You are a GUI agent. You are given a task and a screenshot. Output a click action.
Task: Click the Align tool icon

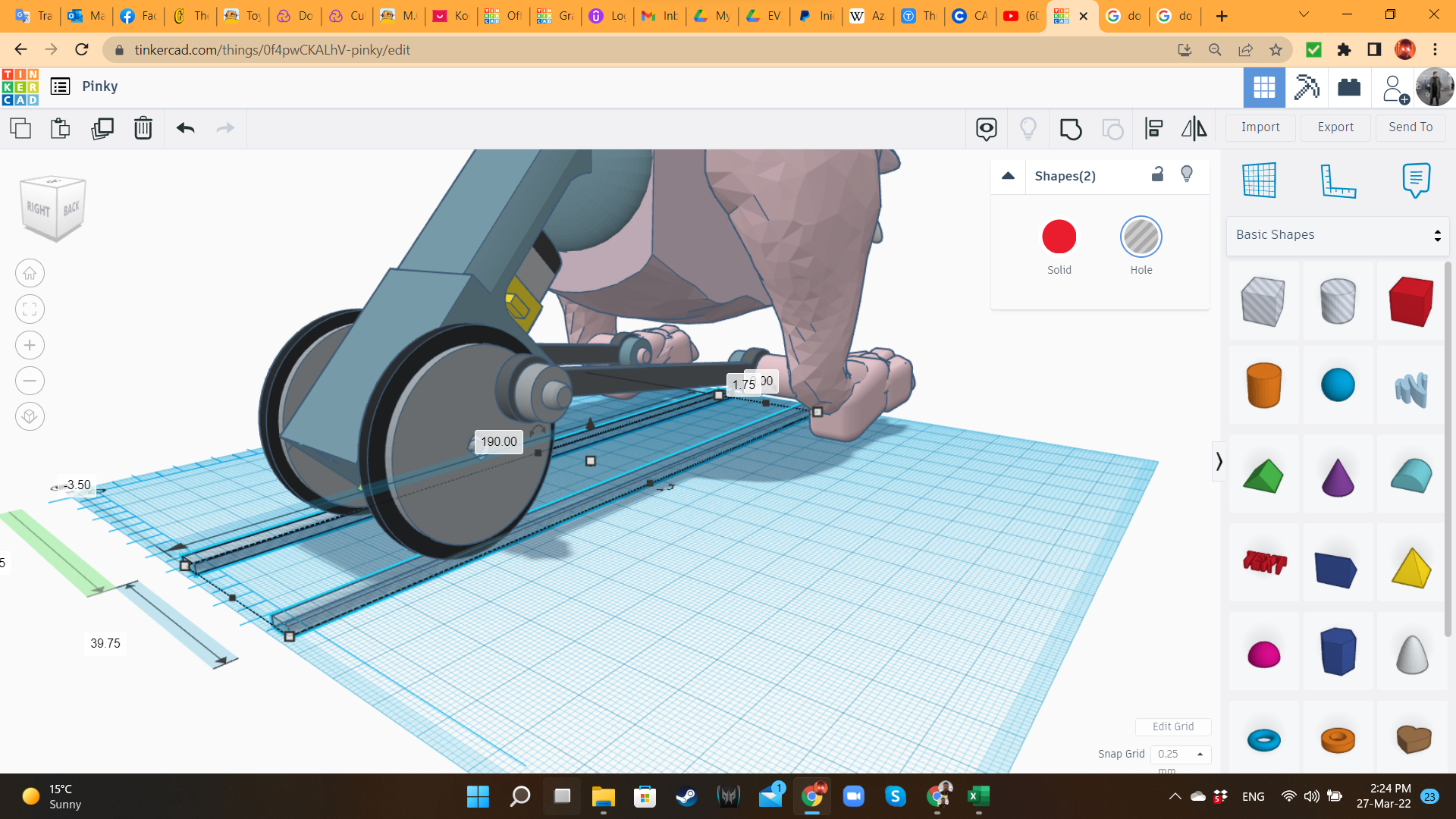[1153, 129]
